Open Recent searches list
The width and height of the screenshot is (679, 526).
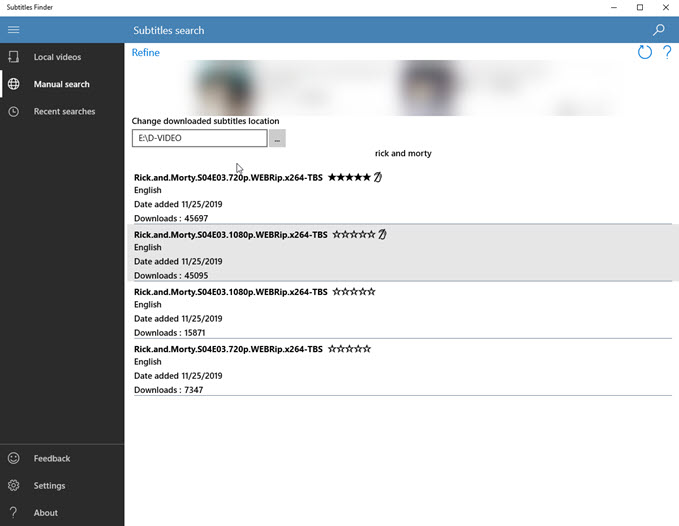click(62, 111)
